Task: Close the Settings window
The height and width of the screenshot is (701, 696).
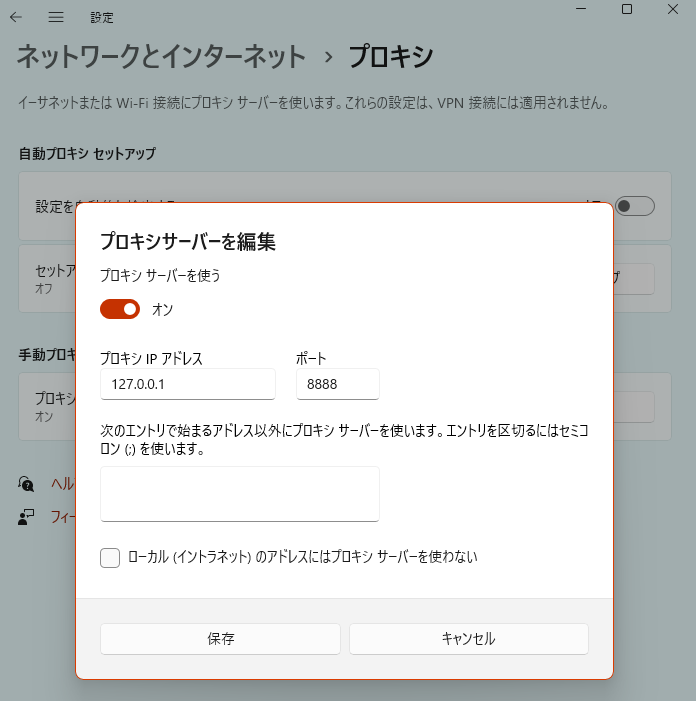Action: (673, 9)
